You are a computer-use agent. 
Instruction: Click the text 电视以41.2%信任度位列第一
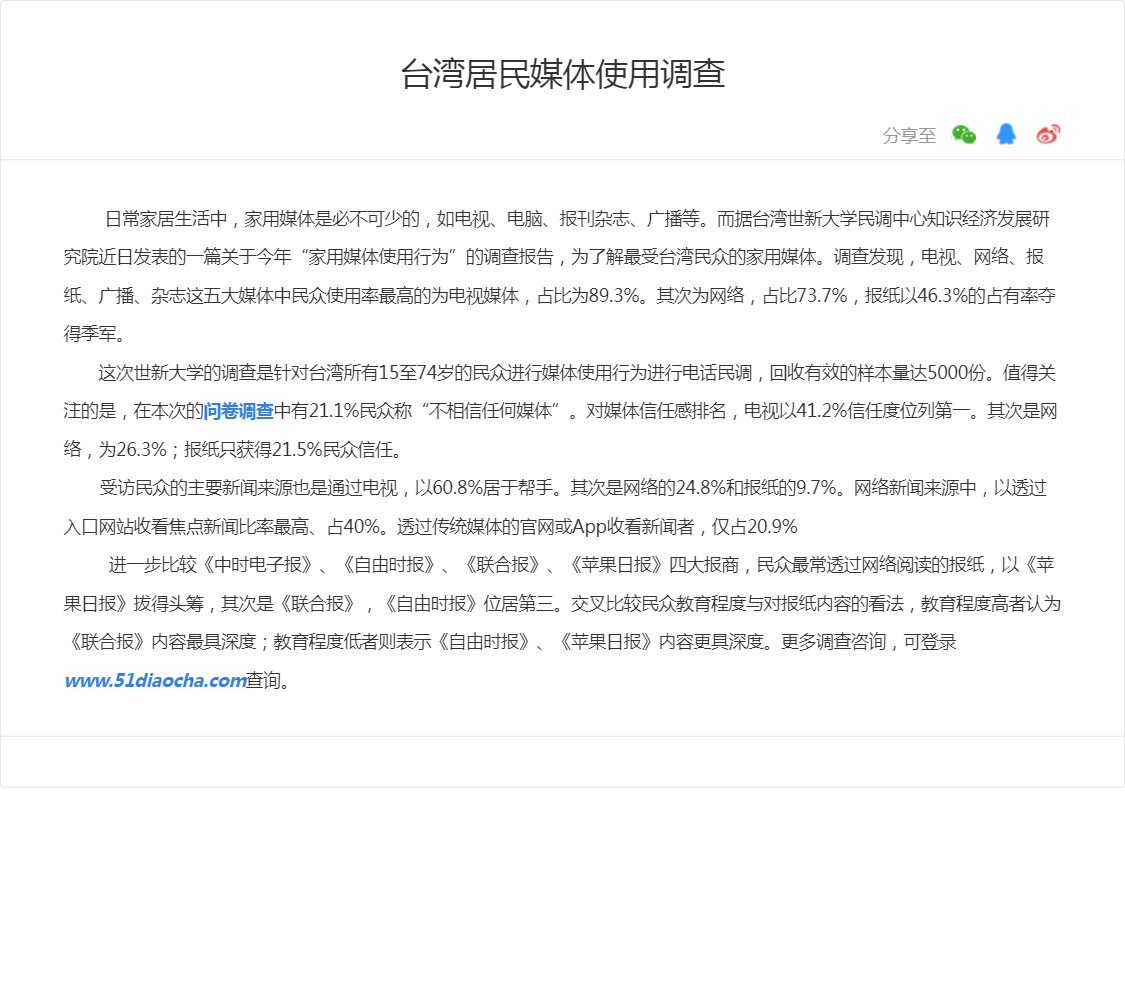pos(857,411)
